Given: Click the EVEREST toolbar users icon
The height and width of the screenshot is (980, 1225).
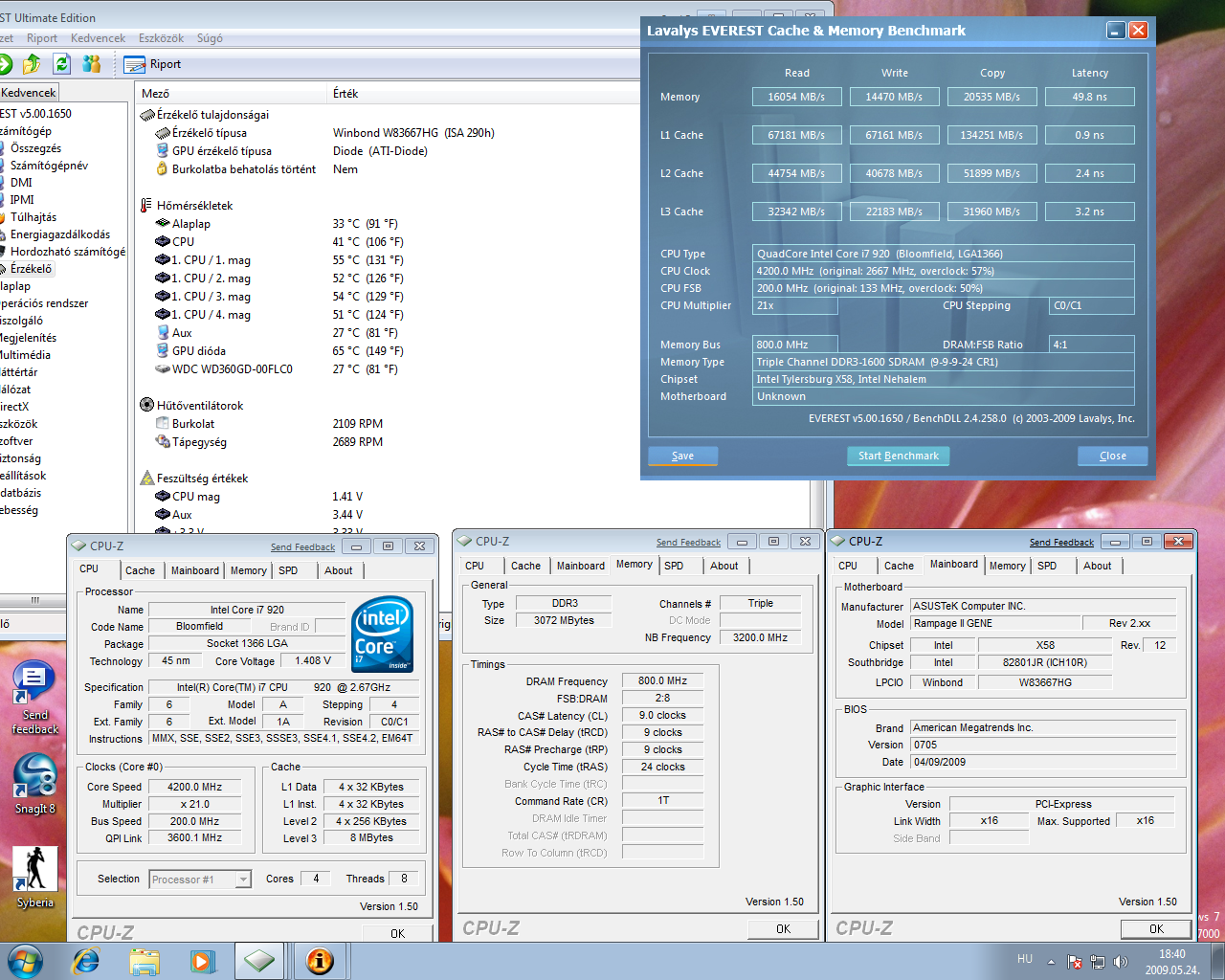Looking at the screenshot, I should pos(92,64).
